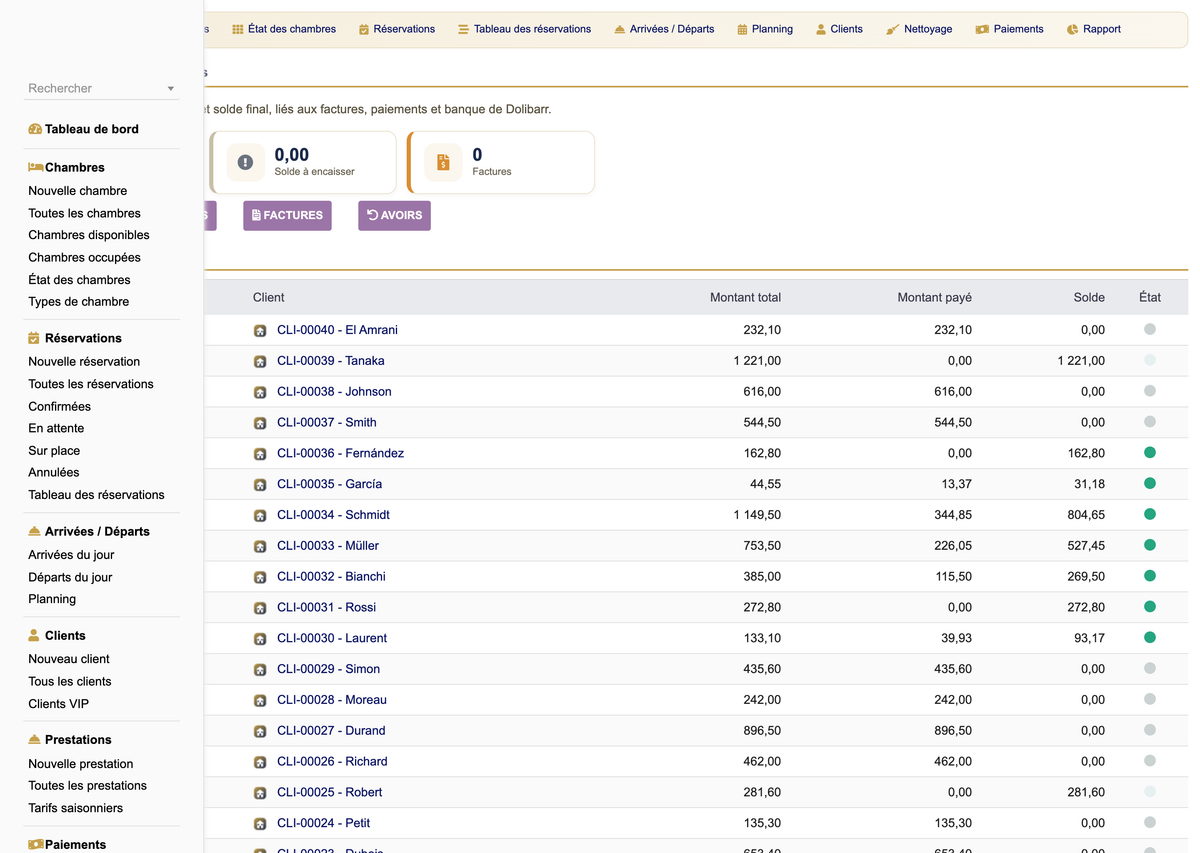Show Annulées reservations
The image size is (1200, 853).
pyautogui.click(x=54, y=472)
